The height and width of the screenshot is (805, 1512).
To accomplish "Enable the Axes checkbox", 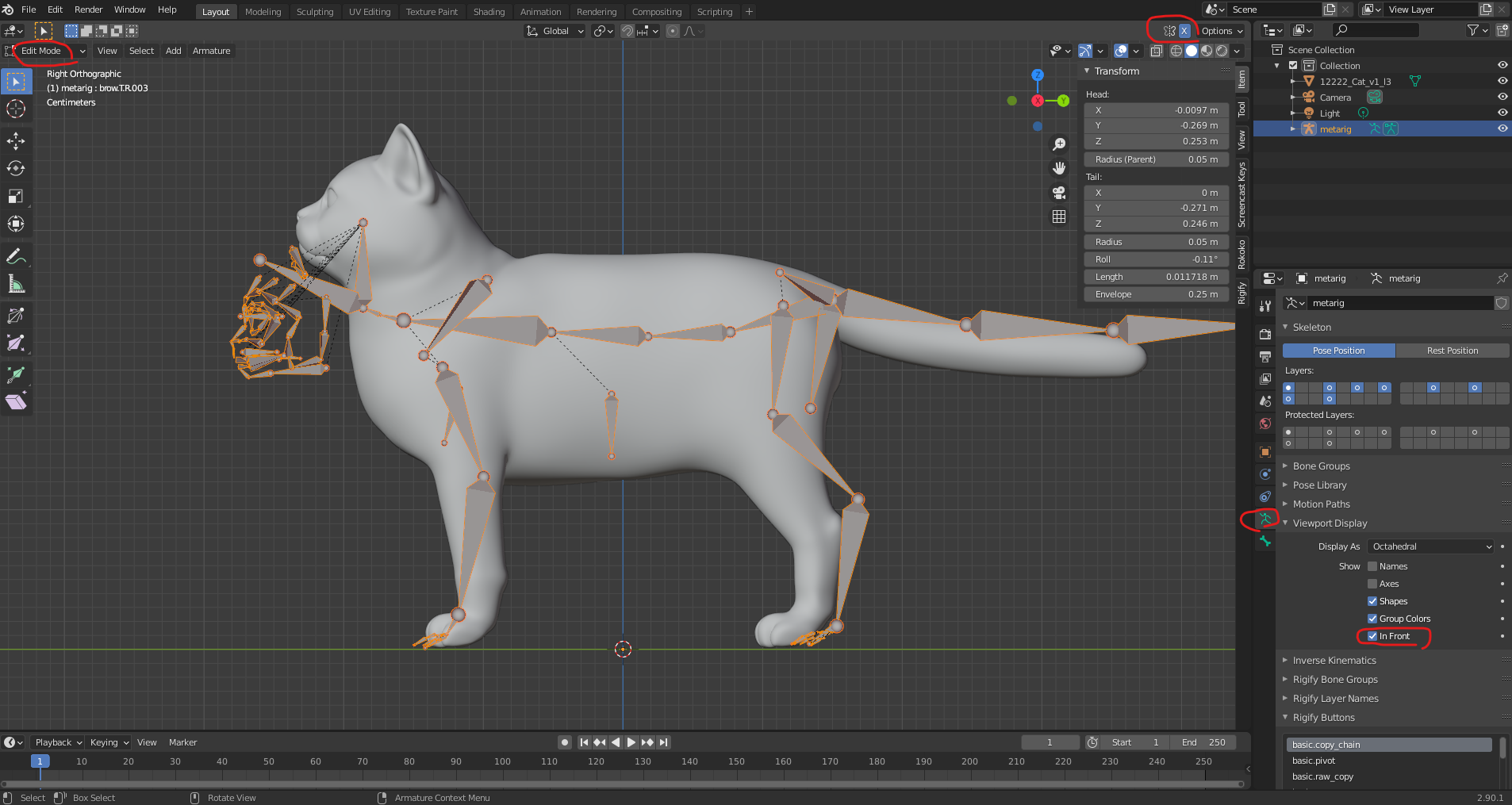I will click(x=1372, y=584).
